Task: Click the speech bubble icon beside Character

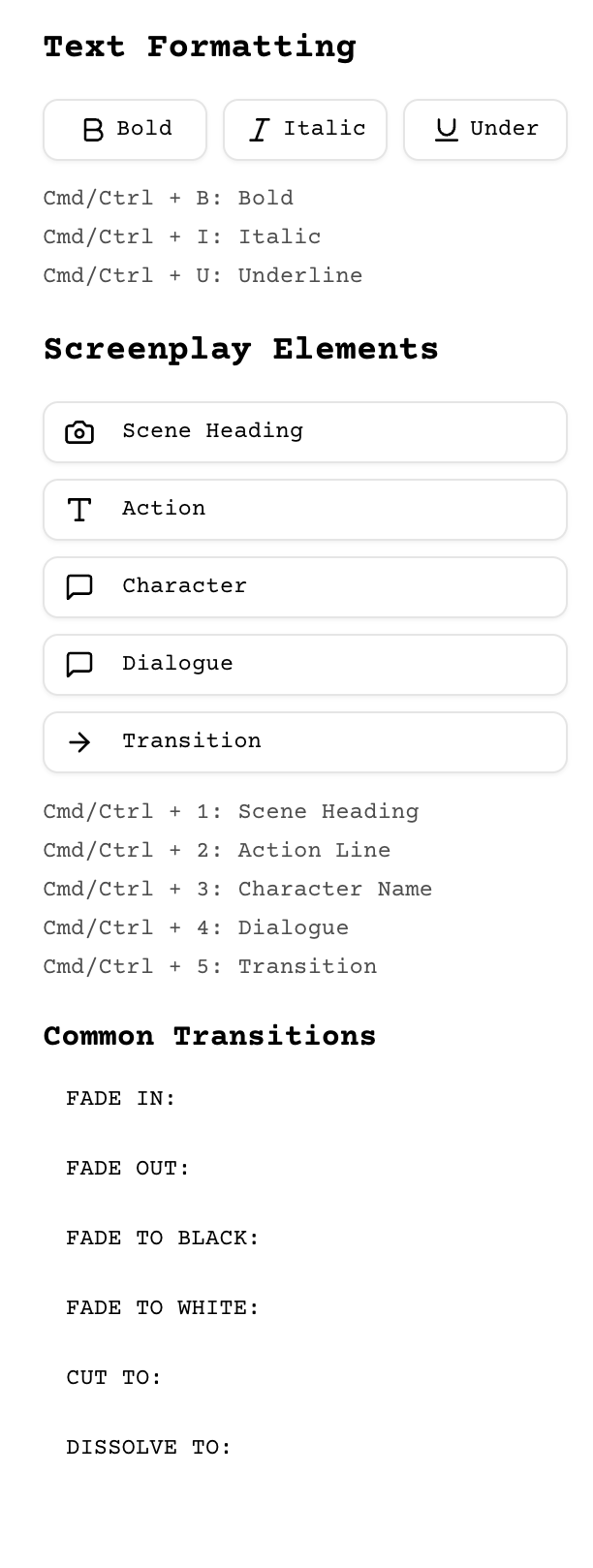Action: point(79,587)
